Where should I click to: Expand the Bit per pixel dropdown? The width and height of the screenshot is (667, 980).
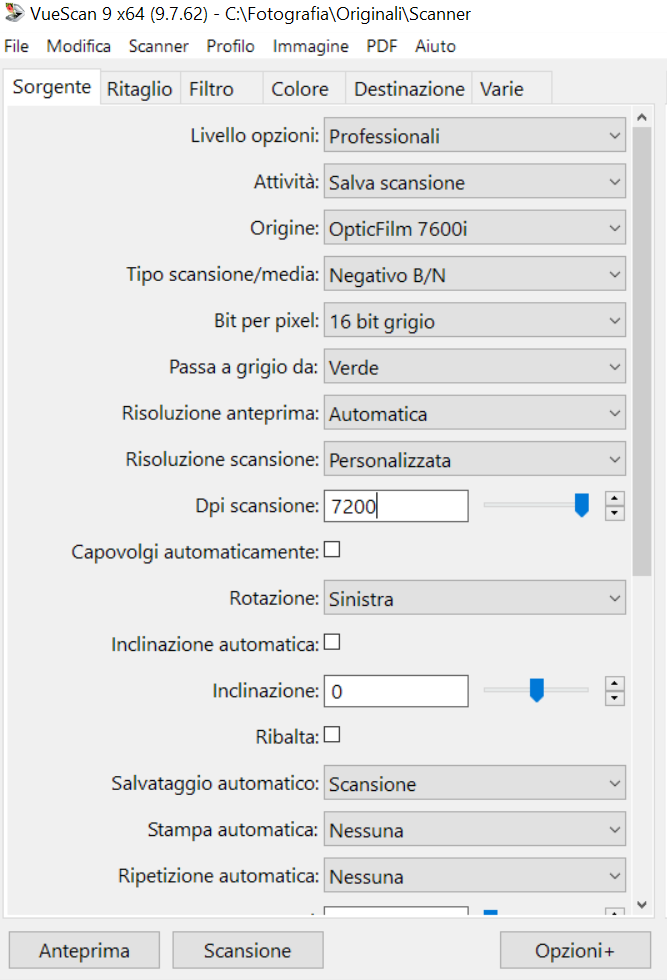click(475, 322)
